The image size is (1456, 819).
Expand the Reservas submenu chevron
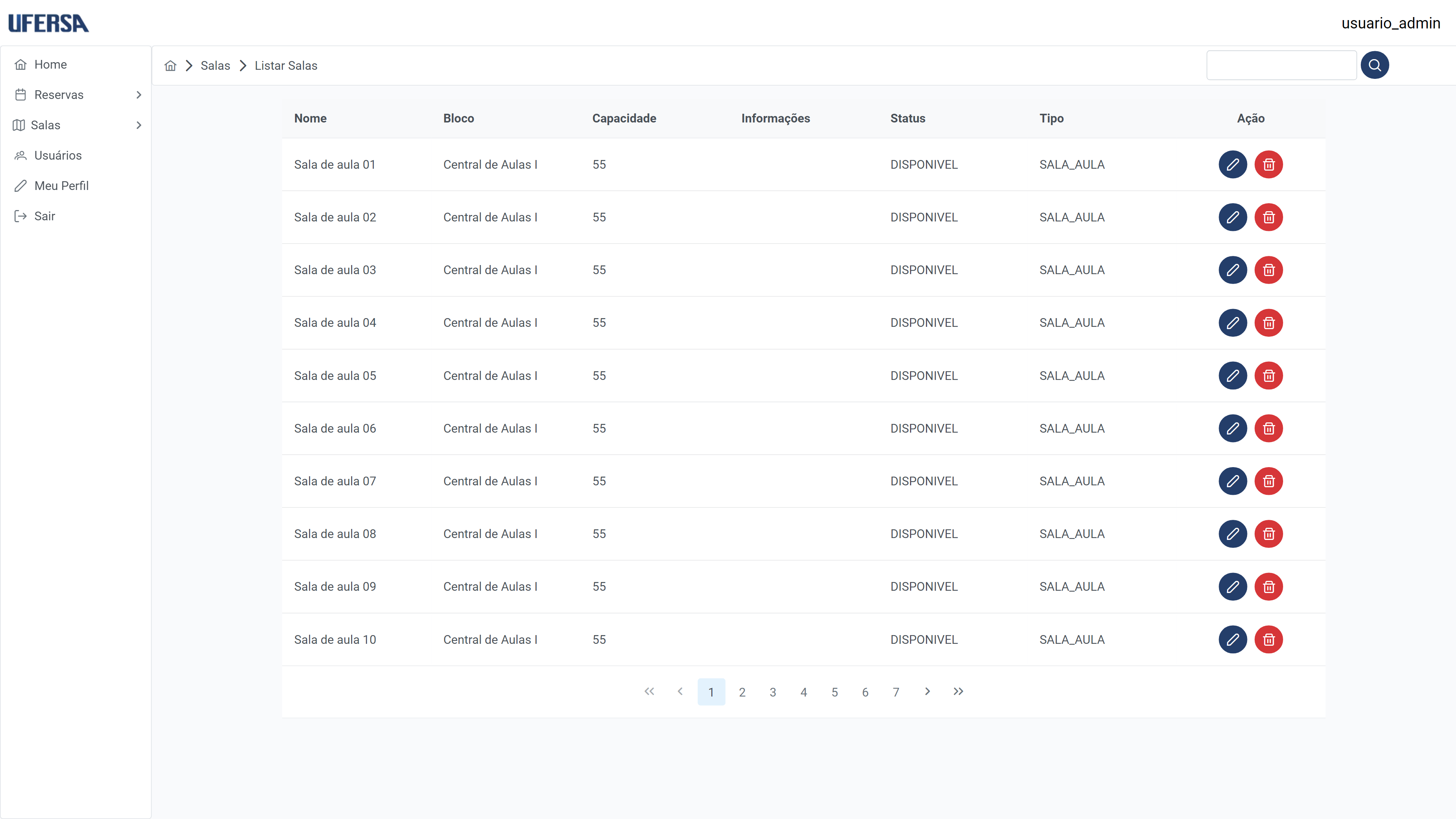[138, 95]
